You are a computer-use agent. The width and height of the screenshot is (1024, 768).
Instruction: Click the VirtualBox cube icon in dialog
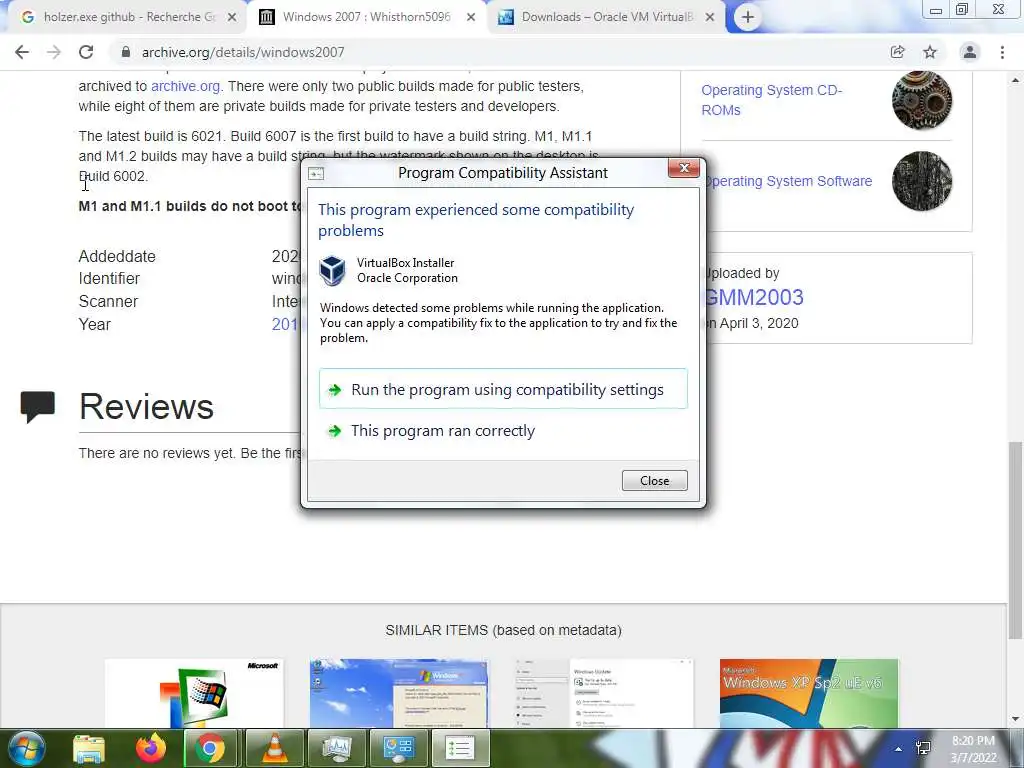(x=332, y=270)
